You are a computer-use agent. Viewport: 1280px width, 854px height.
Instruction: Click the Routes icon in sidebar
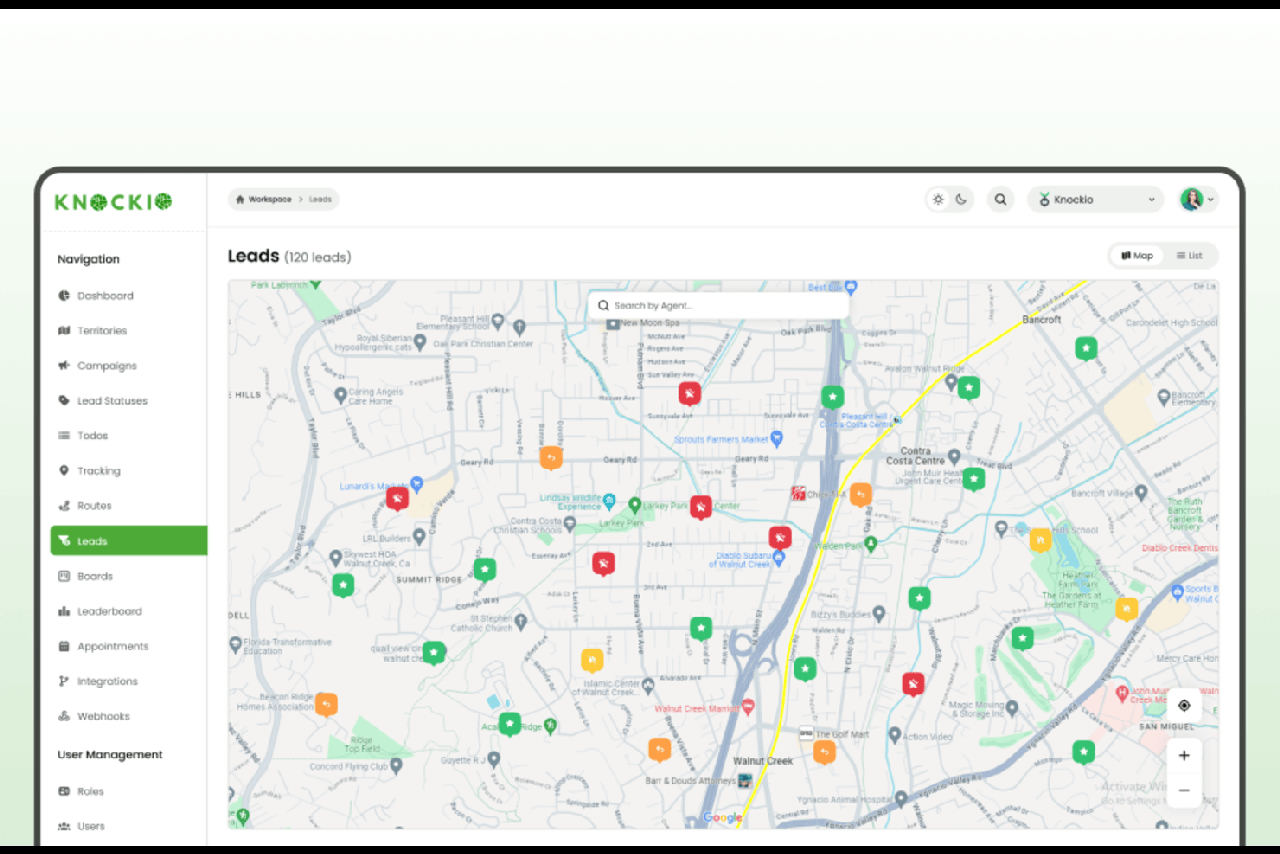[x=64, y=506]
